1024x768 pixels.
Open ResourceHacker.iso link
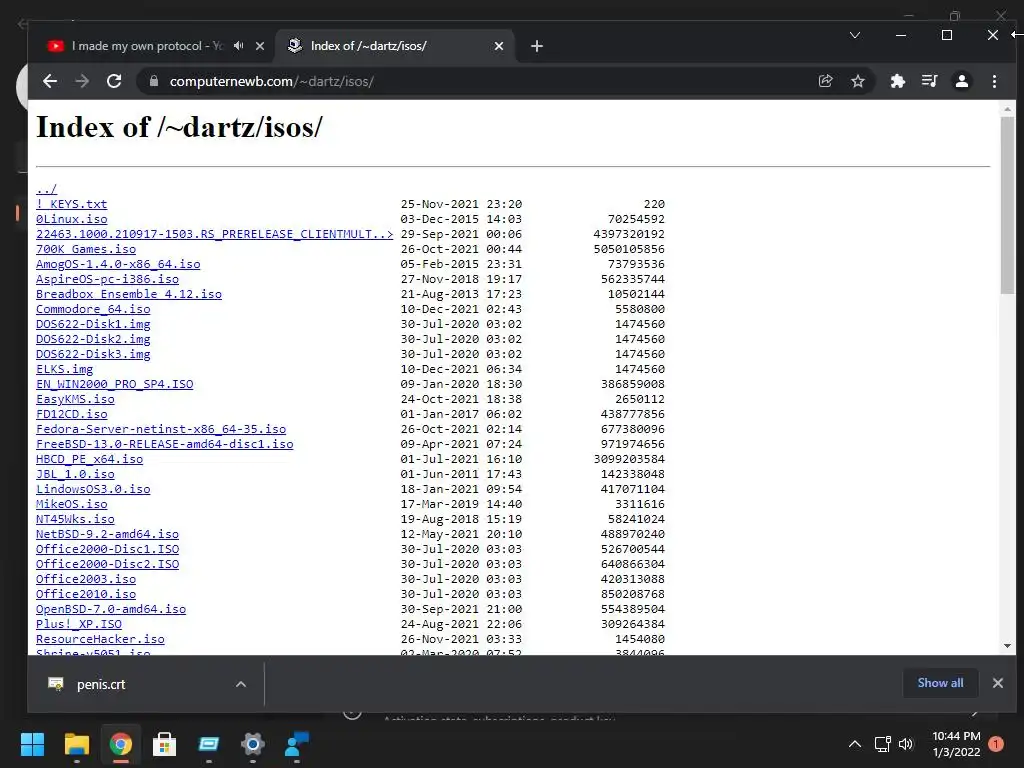click(x=100, y=640)
